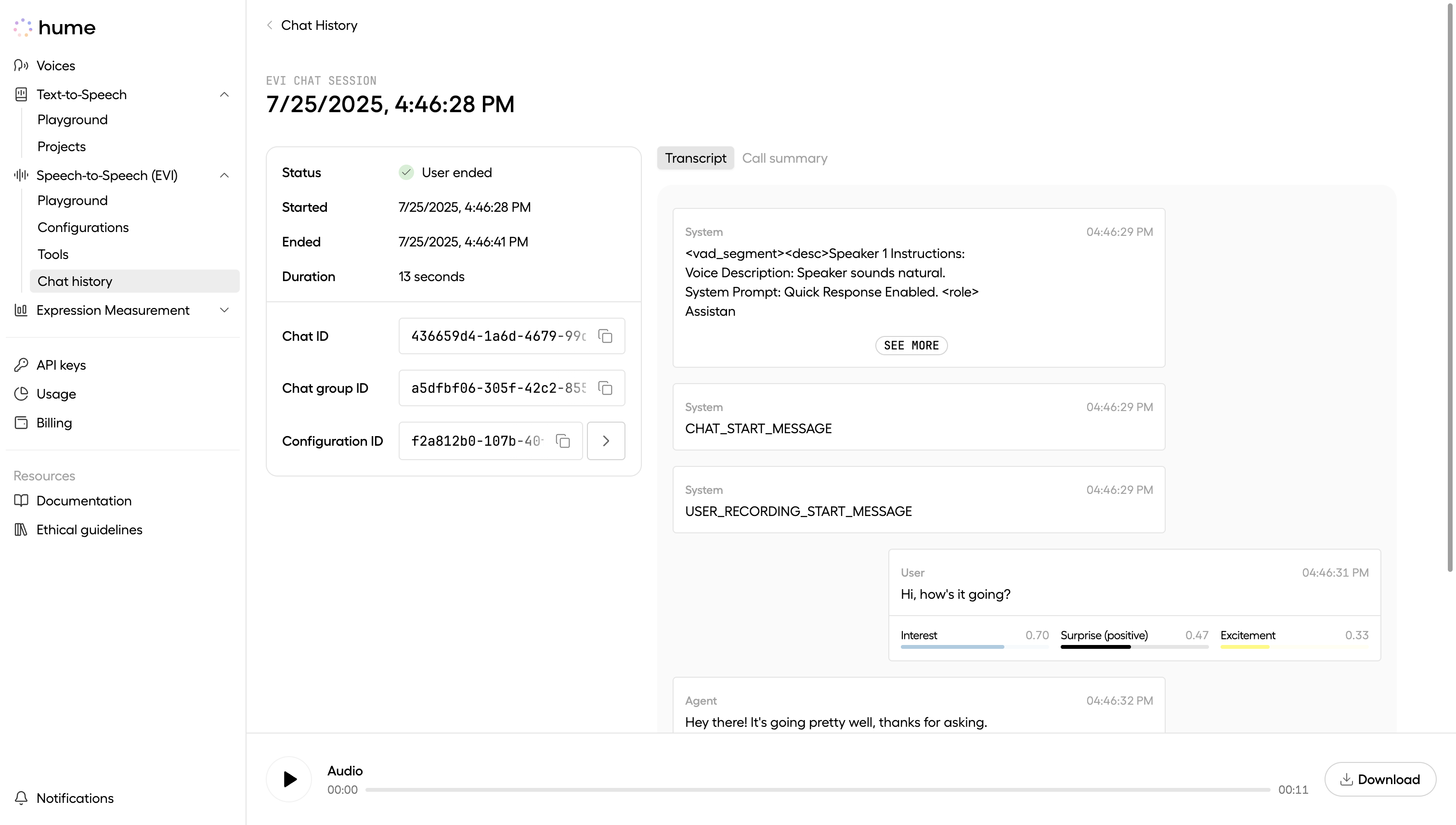This screenshot has width=1456, height=825.
Task: Open EVI Configurations page
Action: pos(83,227)
